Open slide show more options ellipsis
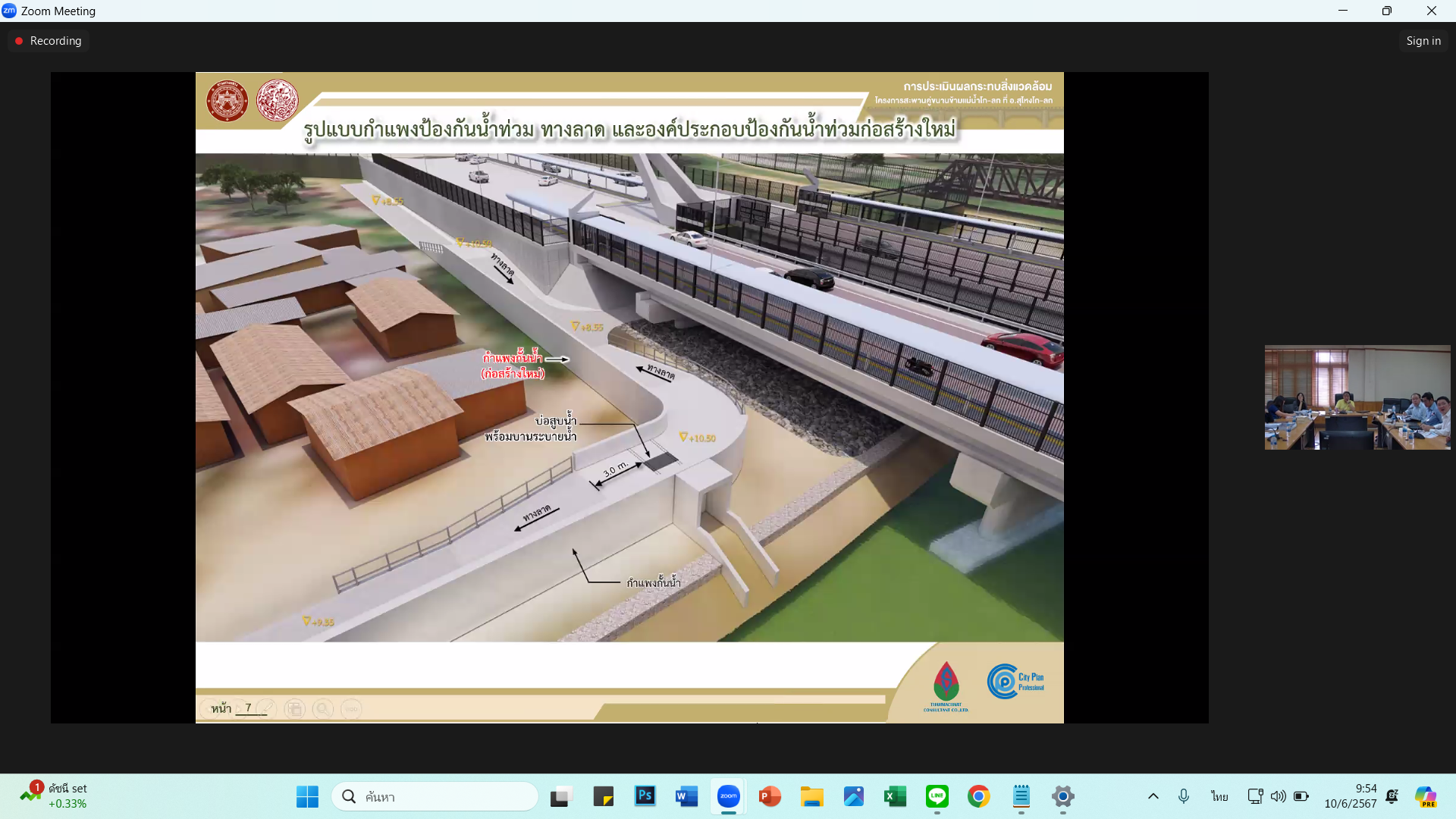The image size is (1456, 819). pos(351,709)
